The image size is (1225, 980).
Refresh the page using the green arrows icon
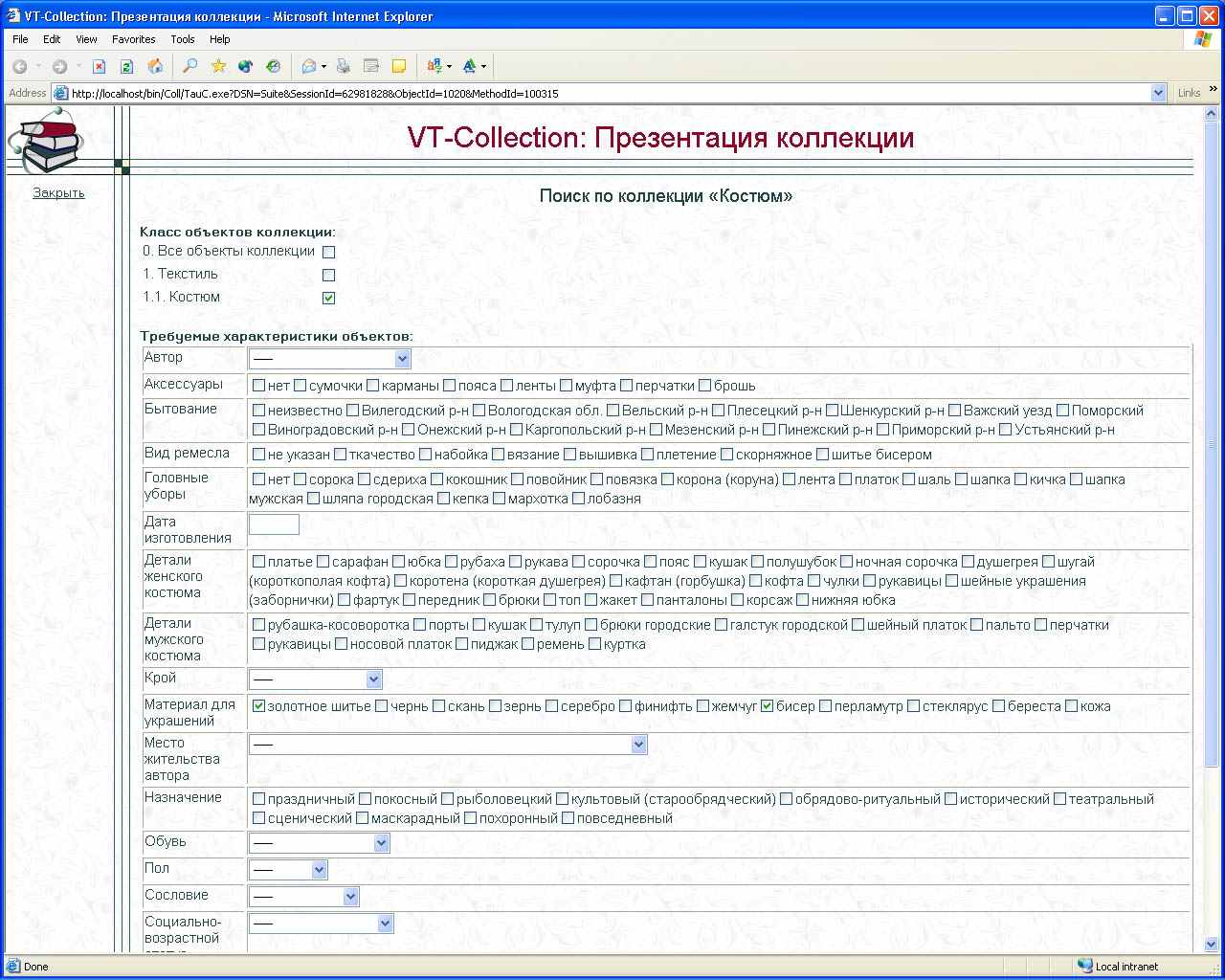point(126,66)
